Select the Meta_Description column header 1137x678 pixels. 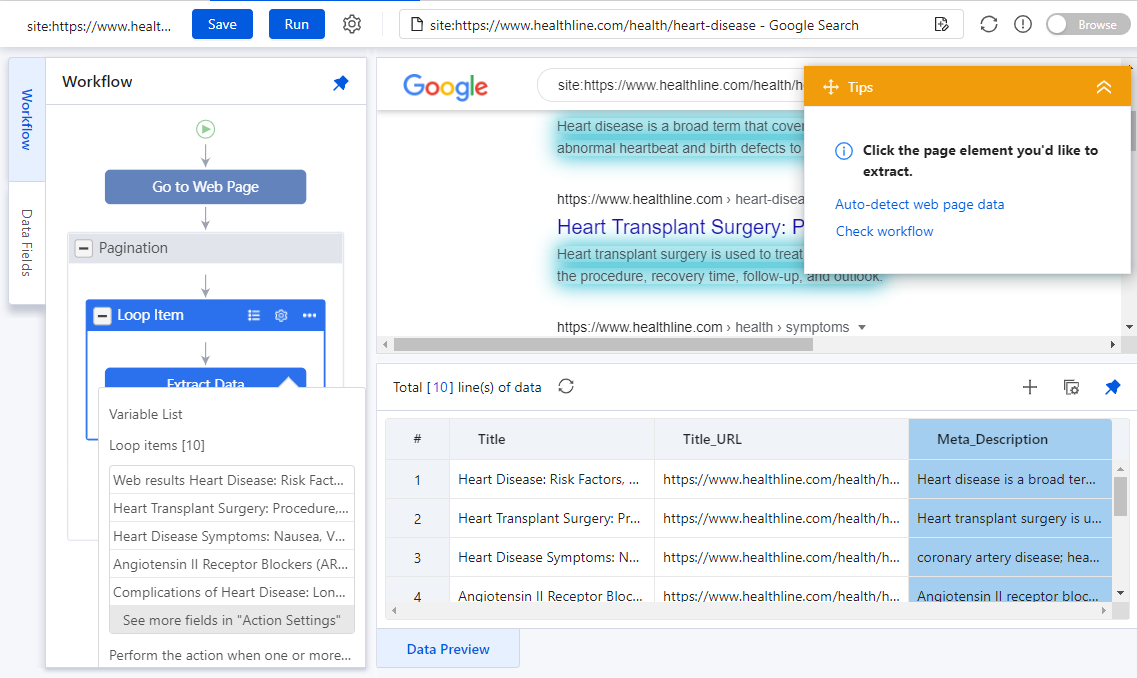coord(1010,439)
